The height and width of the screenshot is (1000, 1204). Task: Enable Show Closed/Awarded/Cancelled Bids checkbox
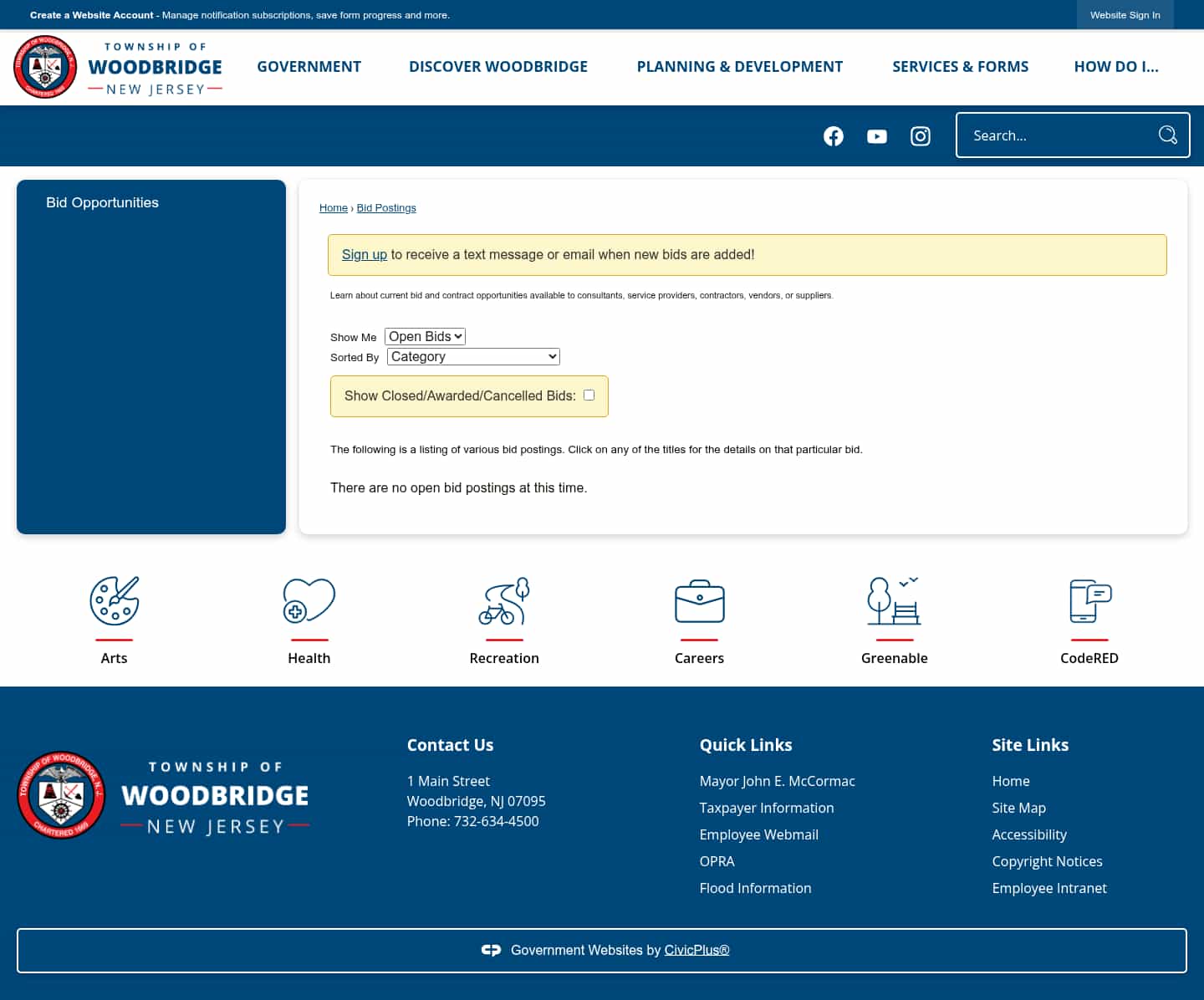click(x=589, y=395)
